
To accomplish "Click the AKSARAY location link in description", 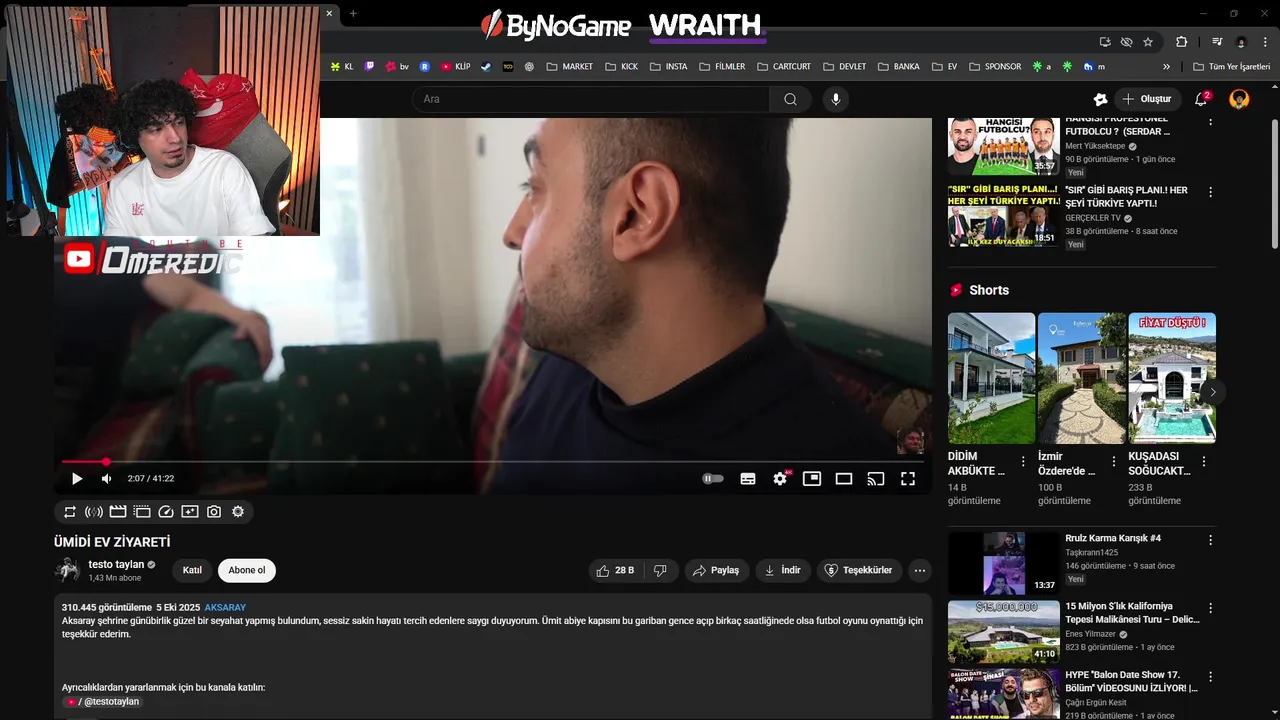I will point(225,607).
